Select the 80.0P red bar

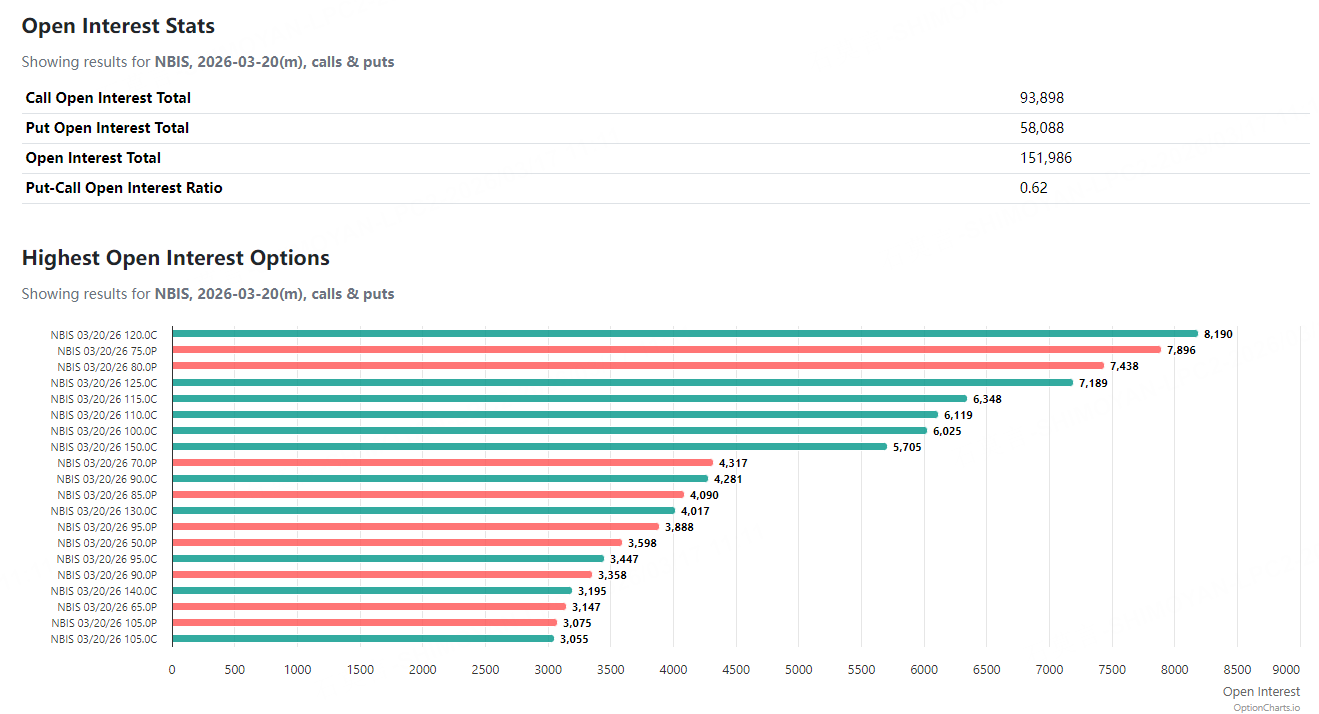638,366
